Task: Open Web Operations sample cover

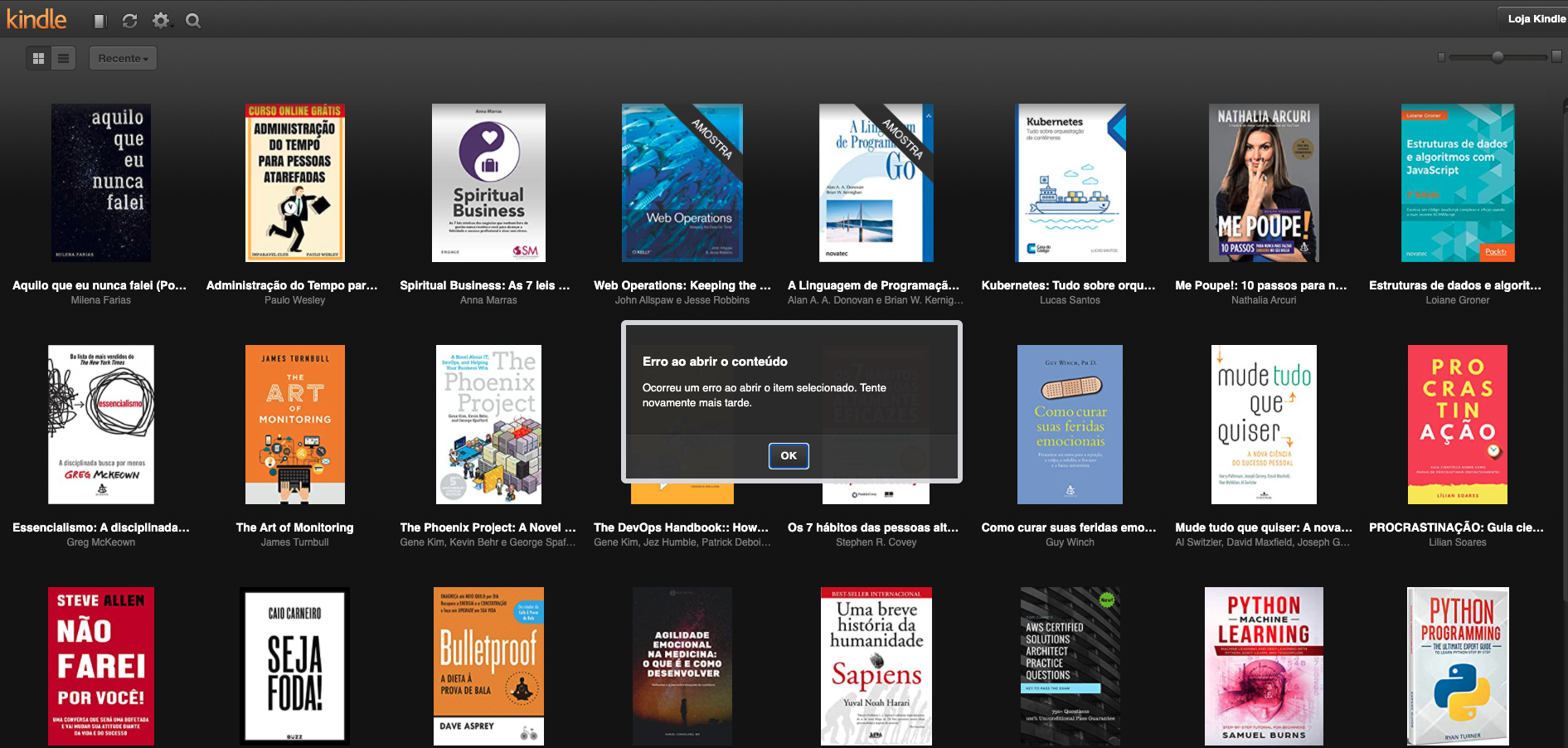Action: point(682,182)
